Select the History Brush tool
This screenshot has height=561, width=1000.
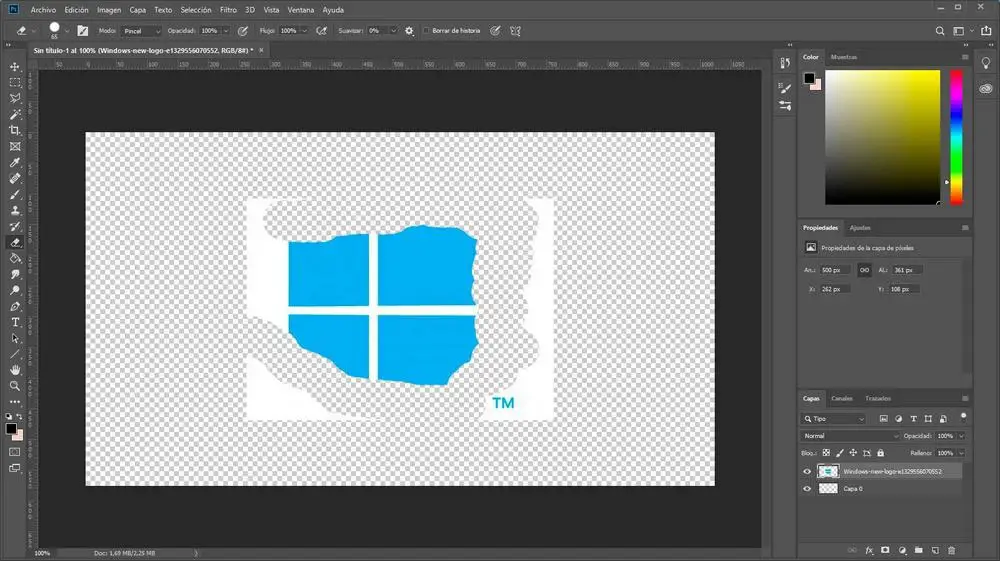point(15,226)
